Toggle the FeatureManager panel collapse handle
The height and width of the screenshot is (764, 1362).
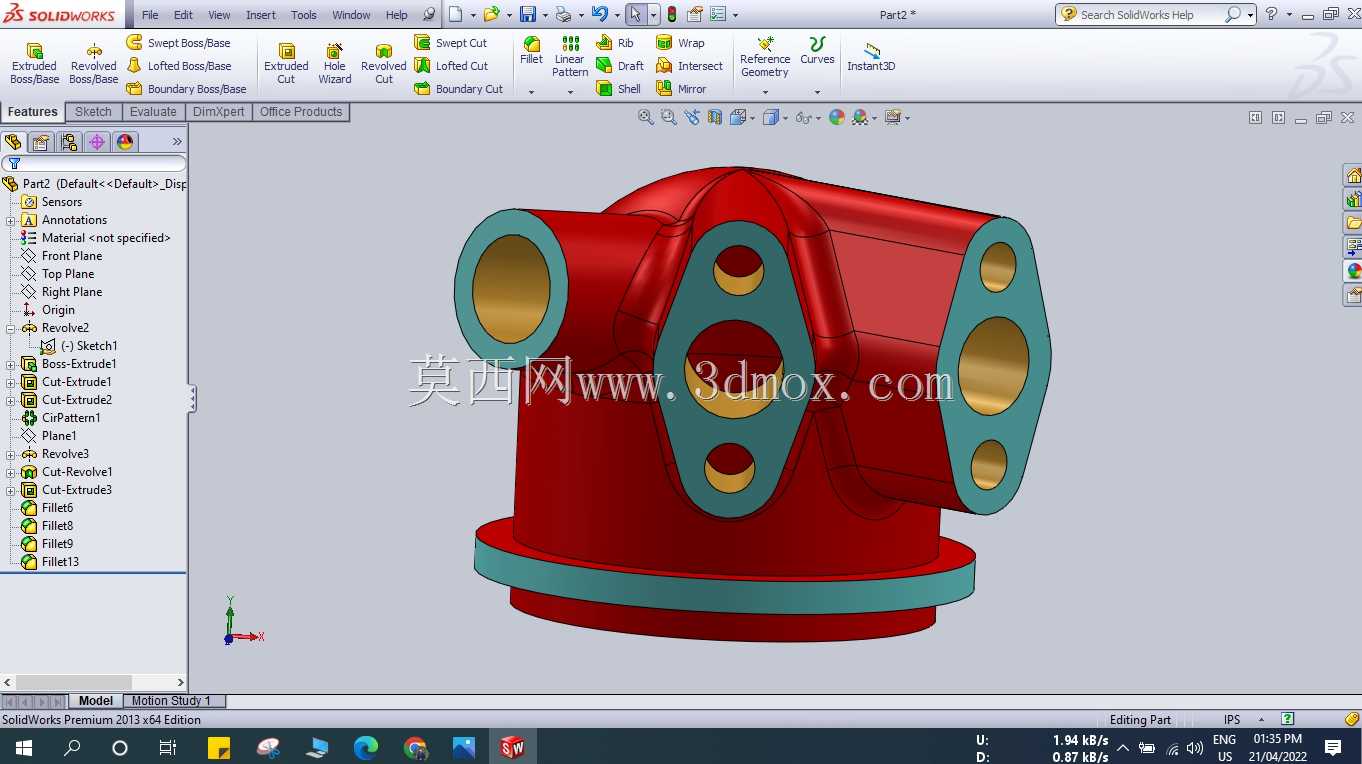click(192, 399)
